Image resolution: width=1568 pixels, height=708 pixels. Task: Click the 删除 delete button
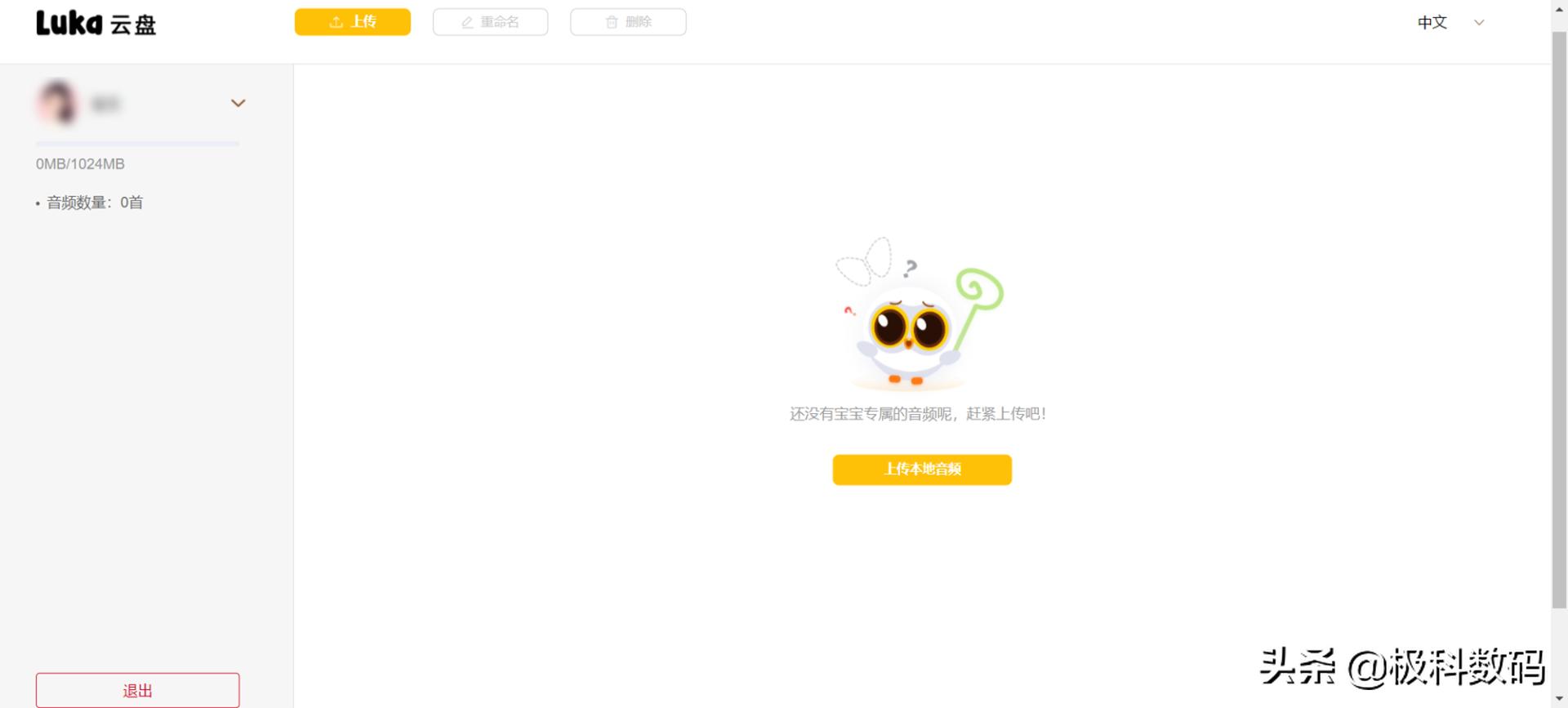628,22
